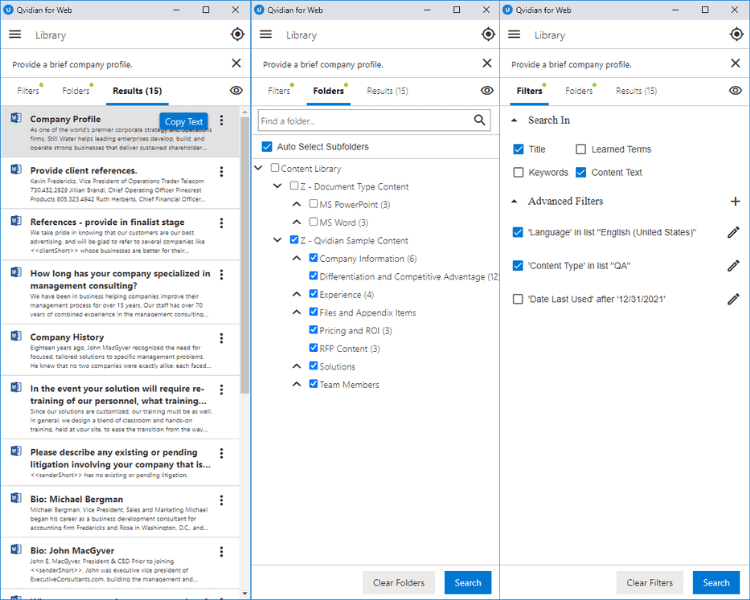Image resolution: width=750 pixels, height=600 pixels.
Task: Uncheck Auto Select Subfolders
Action: click(266, 147)
